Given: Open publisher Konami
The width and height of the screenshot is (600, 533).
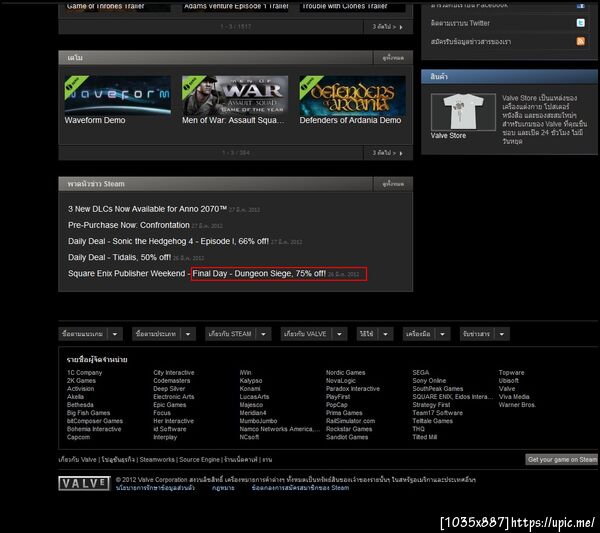Looking at the screenshot, I should [x=250, y=389].
